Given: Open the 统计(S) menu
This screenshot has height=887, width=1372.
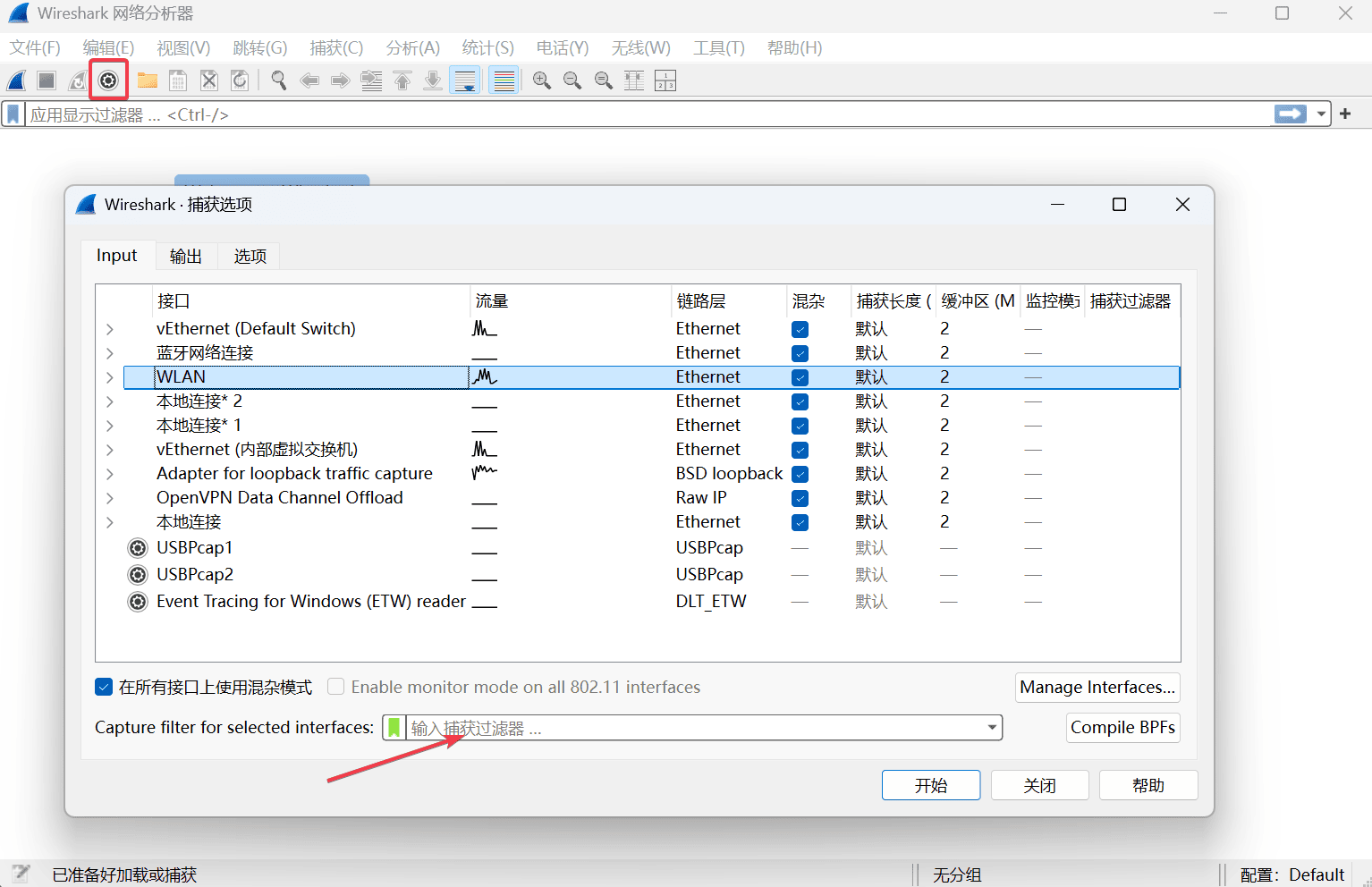Looking at the screenshot, I should coord(487,48).
